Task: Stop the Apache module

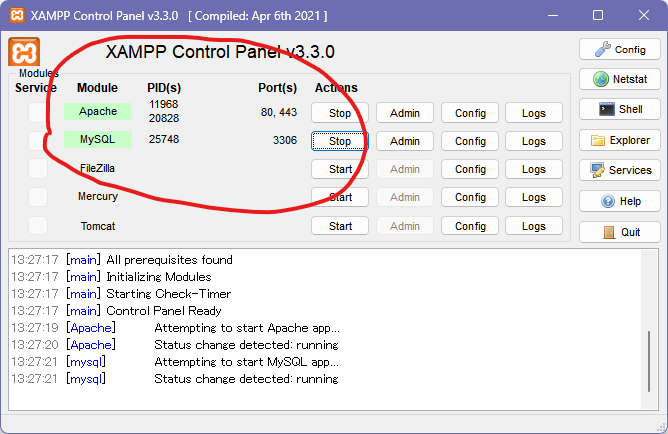Action: [x=340, y=113]
